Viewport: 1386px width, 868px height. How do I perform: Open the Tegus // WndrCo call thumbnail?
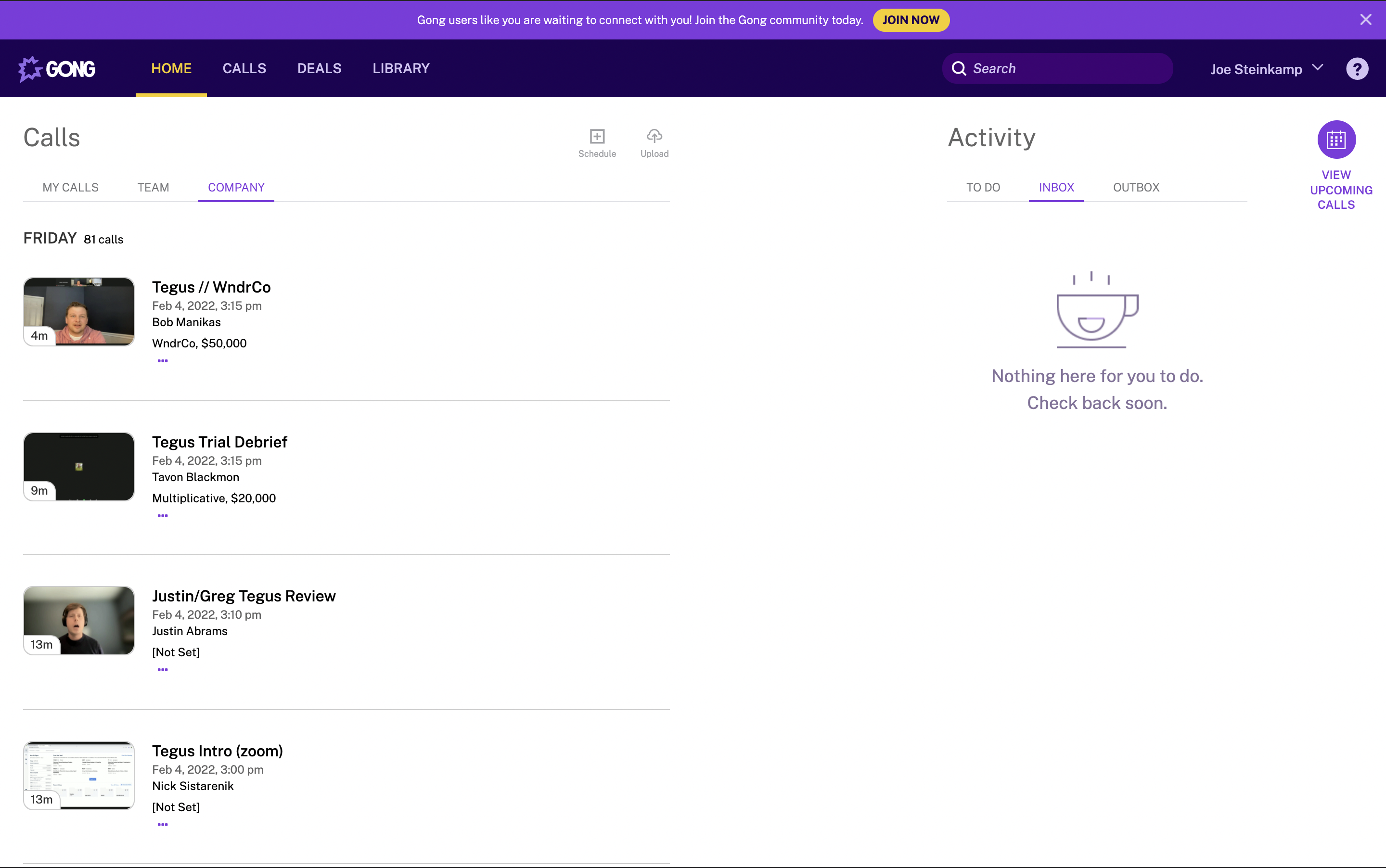(78, 312)
